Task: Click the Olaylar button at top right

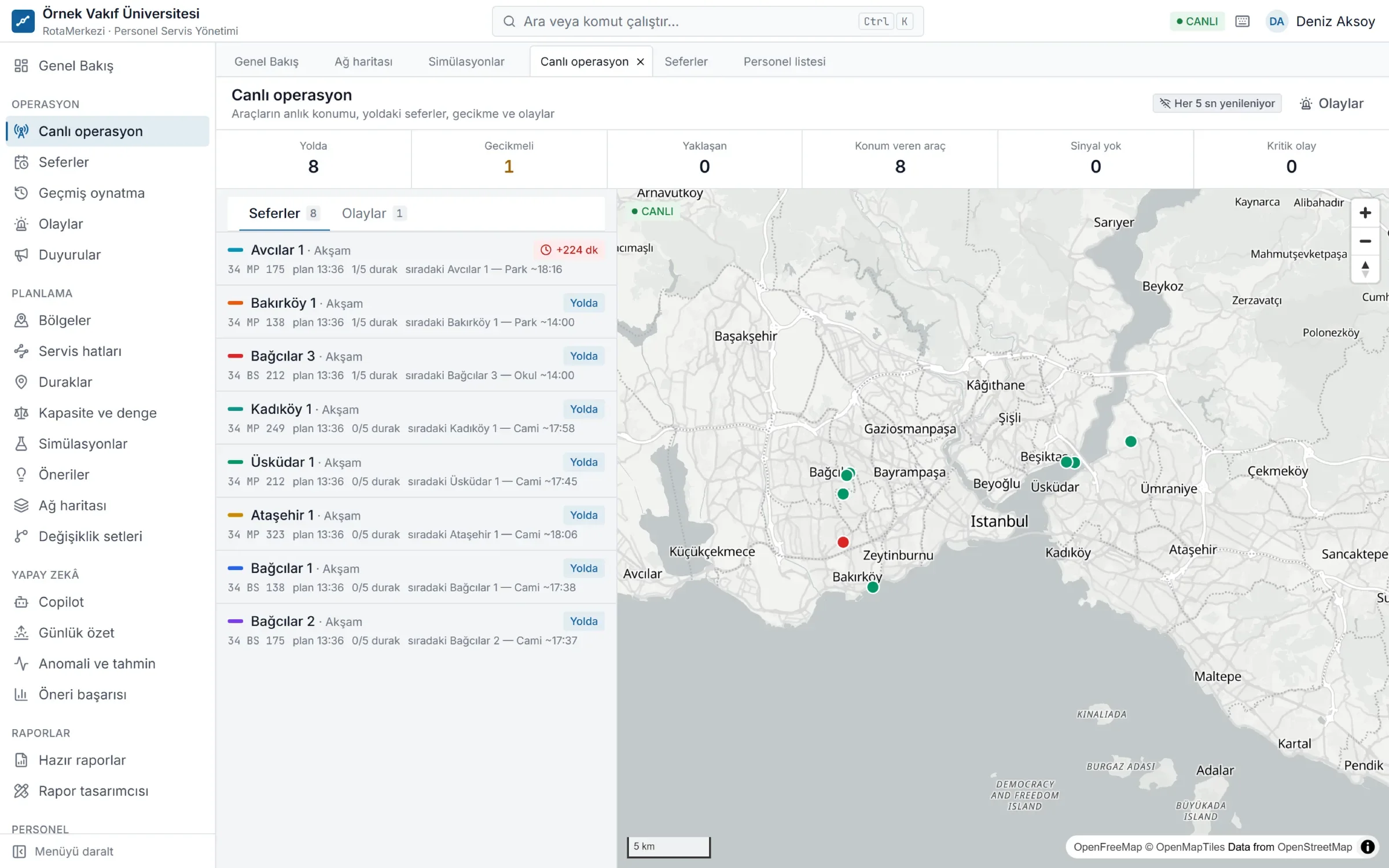Action: click(x=1332, y=104)
